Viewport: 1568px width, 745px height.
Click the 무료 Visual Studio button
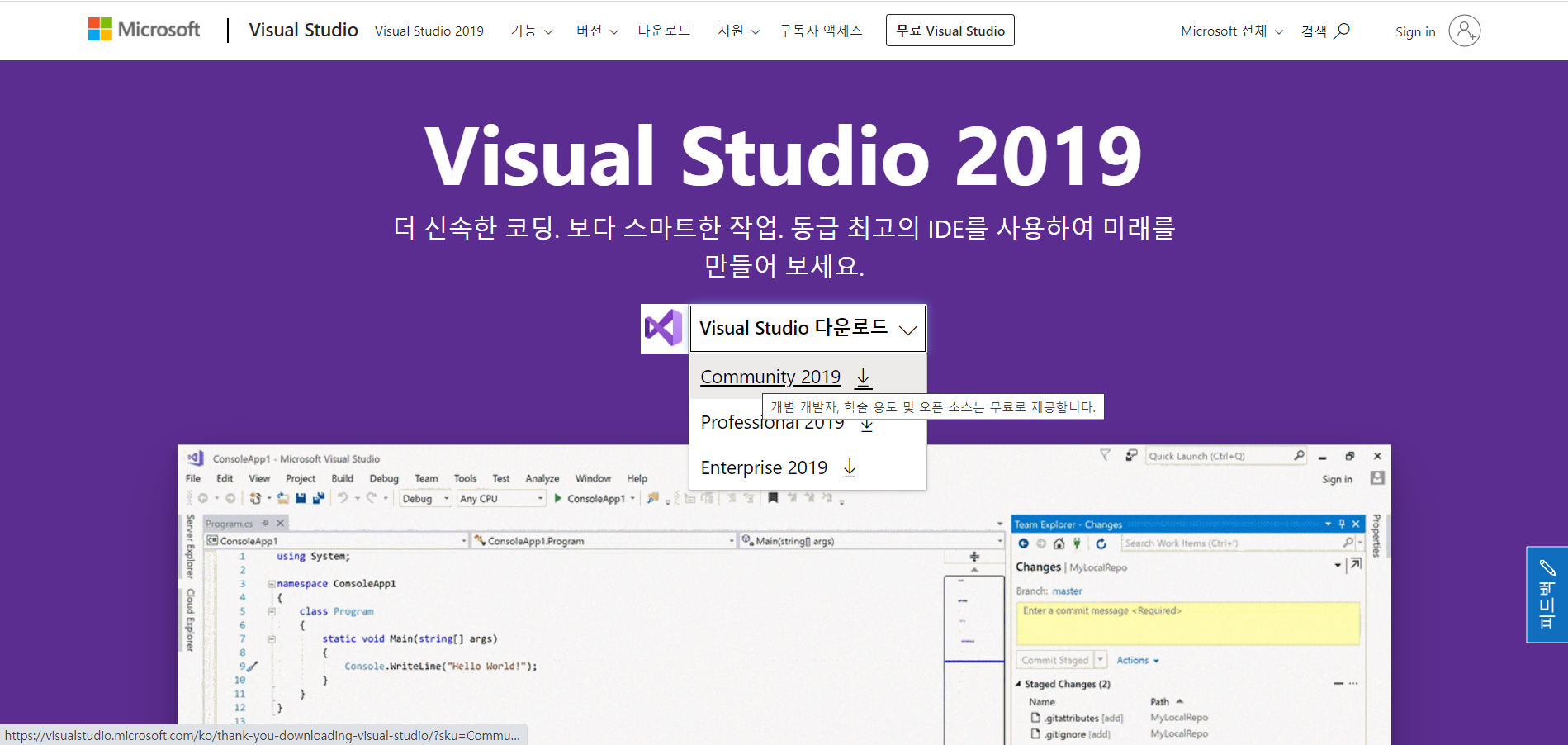[x=950, y=31]
